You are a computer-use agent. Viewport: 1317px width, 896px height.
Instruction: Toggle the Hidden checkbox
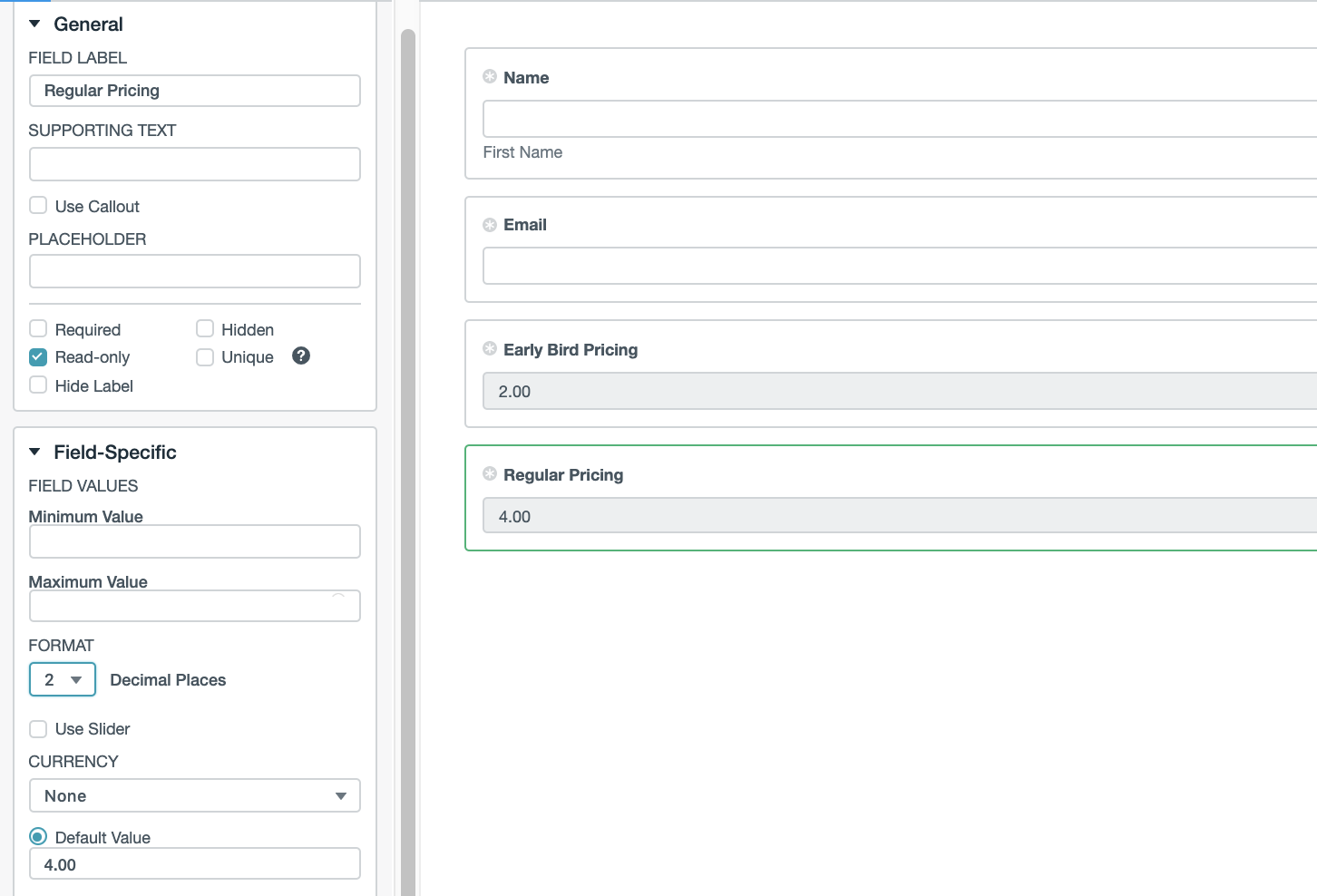click(205, 329)
